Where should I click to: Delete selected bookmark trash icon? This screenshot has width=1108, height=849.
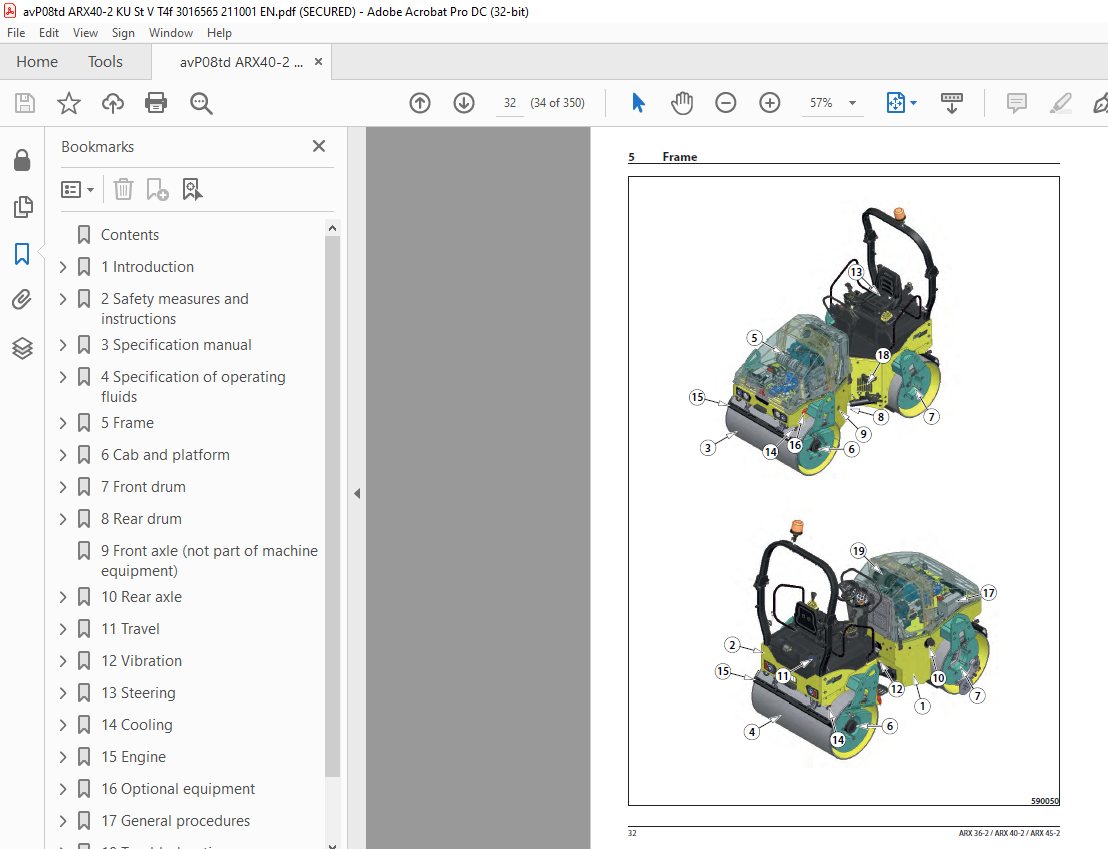click(123, 189)
